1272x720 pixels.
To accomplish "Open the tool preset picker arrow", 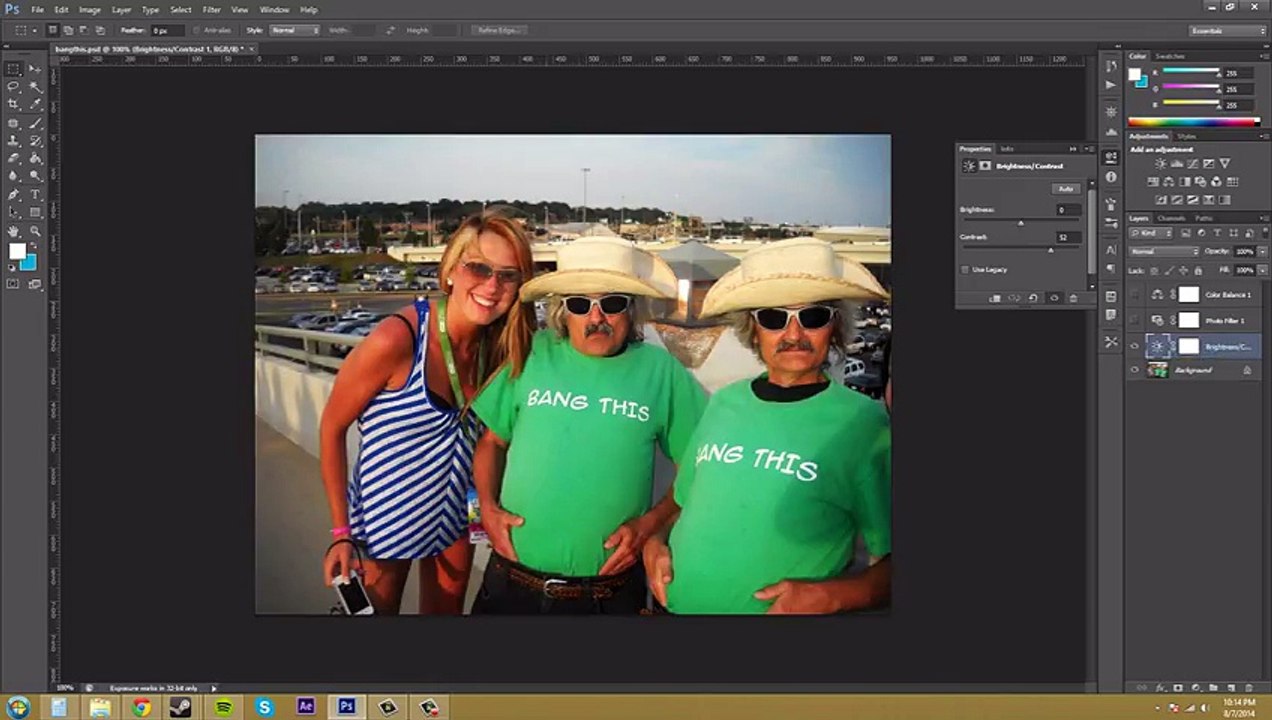I will (35, 30).
